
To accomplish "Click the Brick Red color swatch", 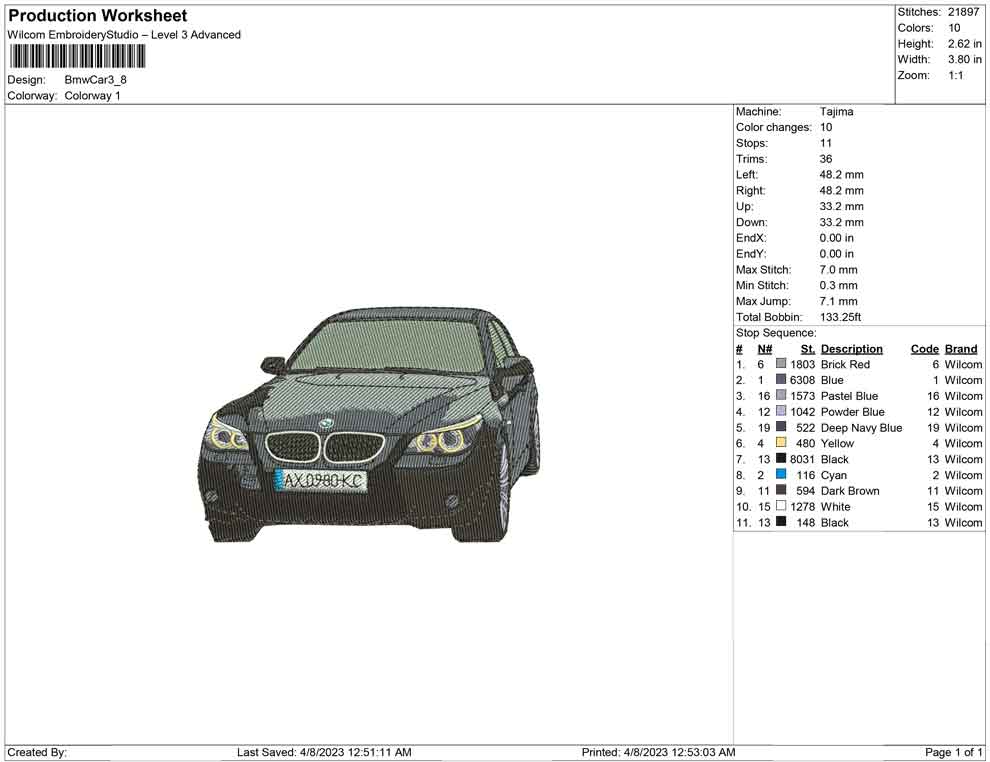I will [781, 364].
